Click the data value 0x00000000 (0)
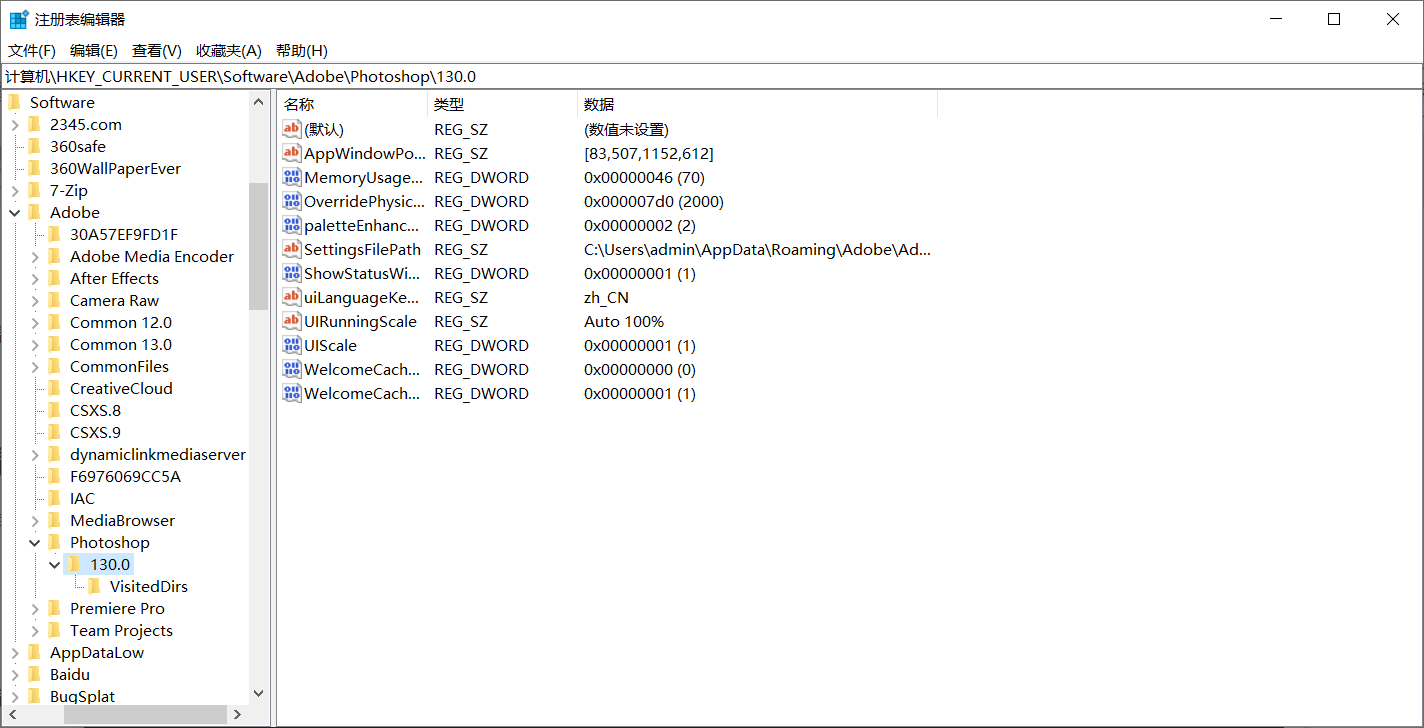 [640, 369]
